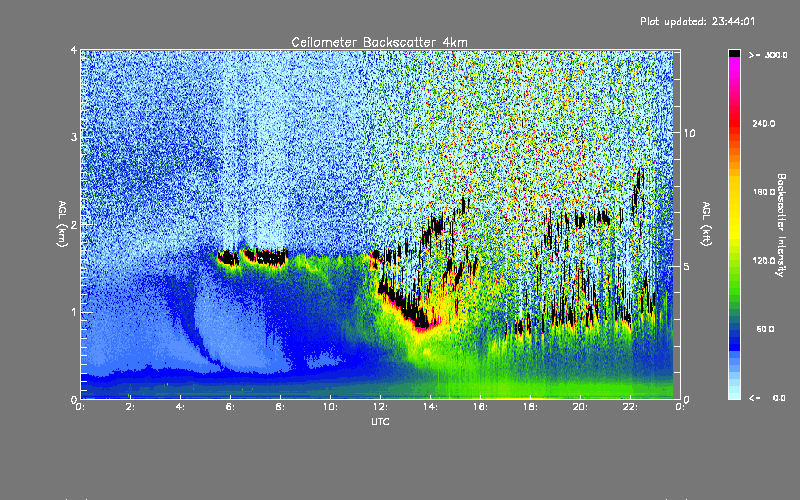Viewport: 800px width, 500px height.
Task: Click the "2:" UTC hour tick label
Action: tap(130, 407)
